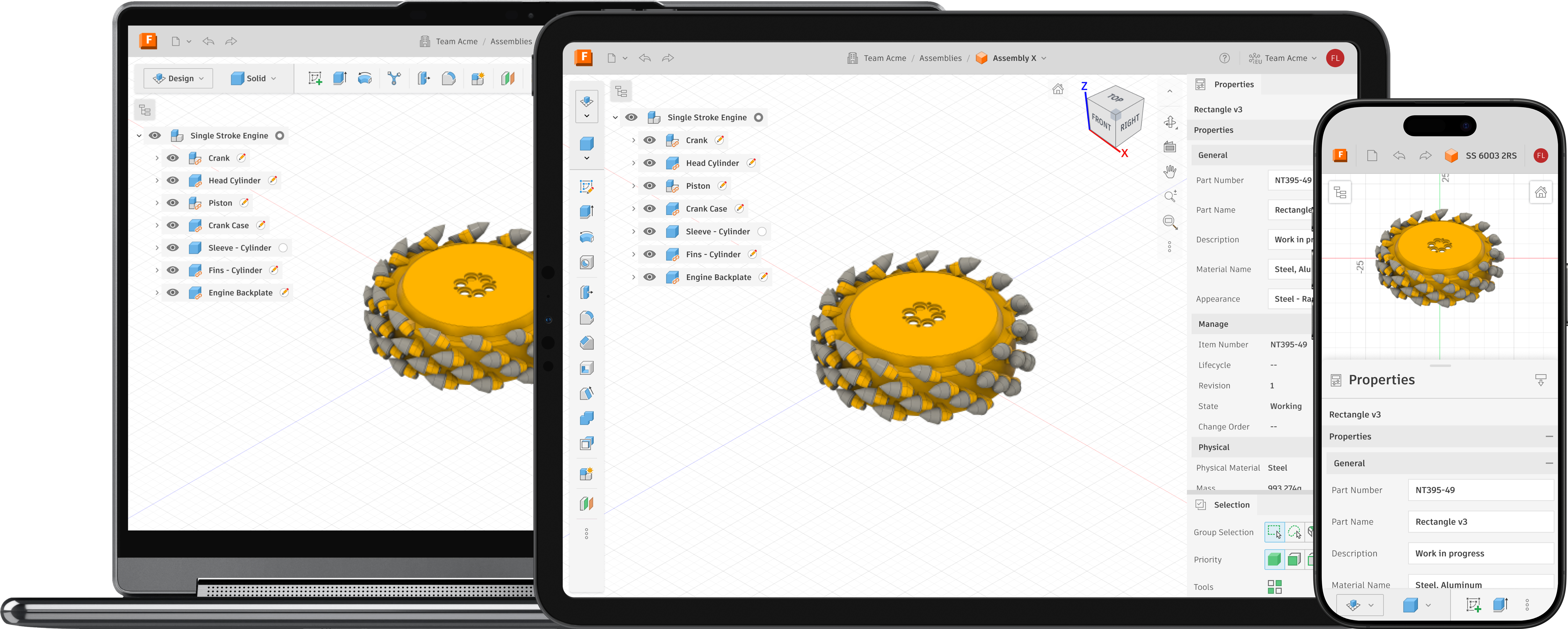1568x629 pixels.
Task: Click the Physical section header on the tablet
Action: (x=1252, y=447)
